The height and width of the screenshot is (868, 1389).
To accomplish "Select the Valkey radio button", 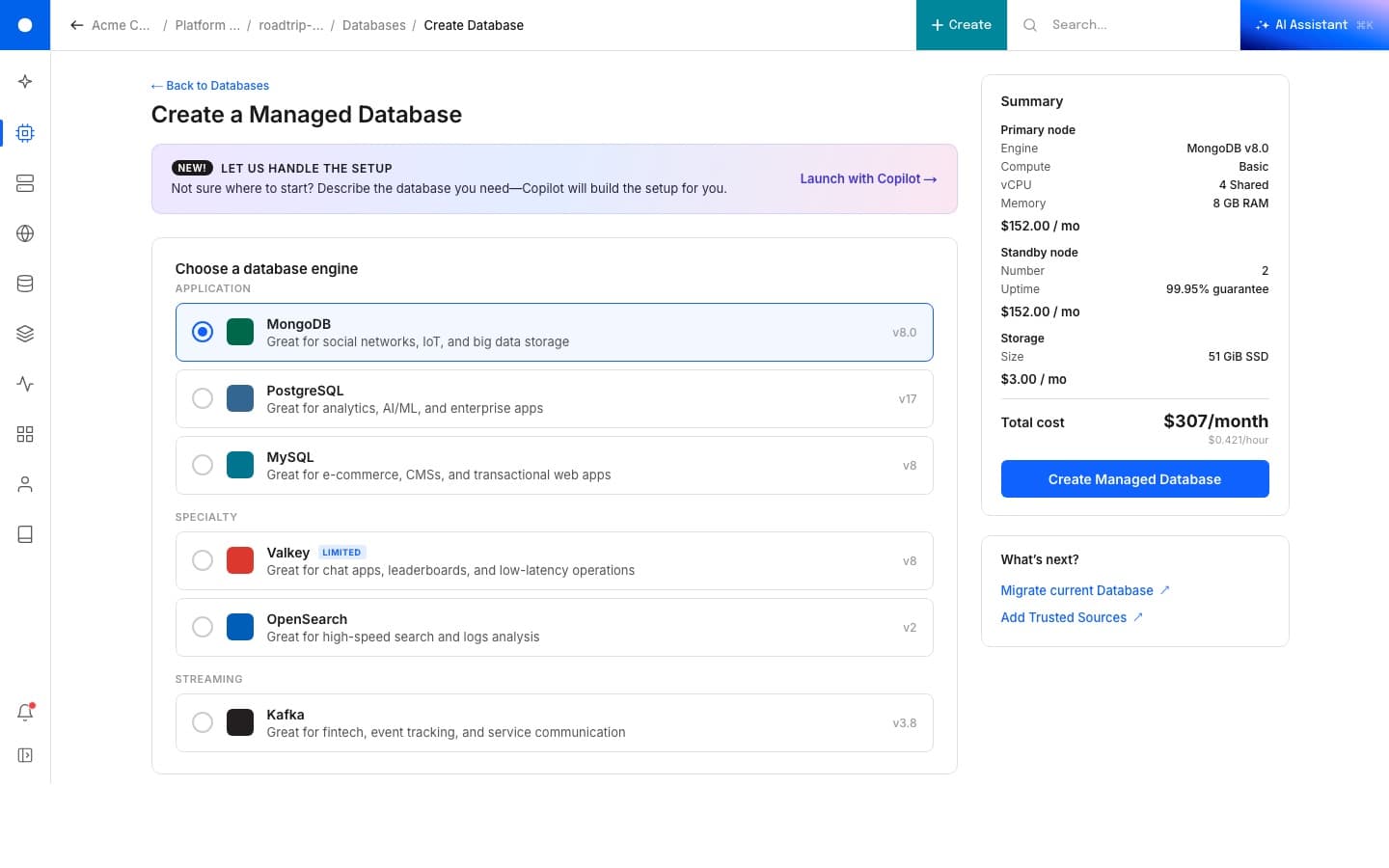I will point(203,560).
